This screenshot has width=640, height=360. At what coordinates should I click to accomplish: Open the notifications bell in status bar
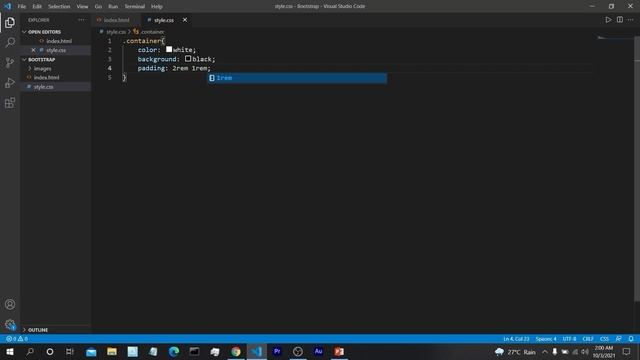coord(631,339)
